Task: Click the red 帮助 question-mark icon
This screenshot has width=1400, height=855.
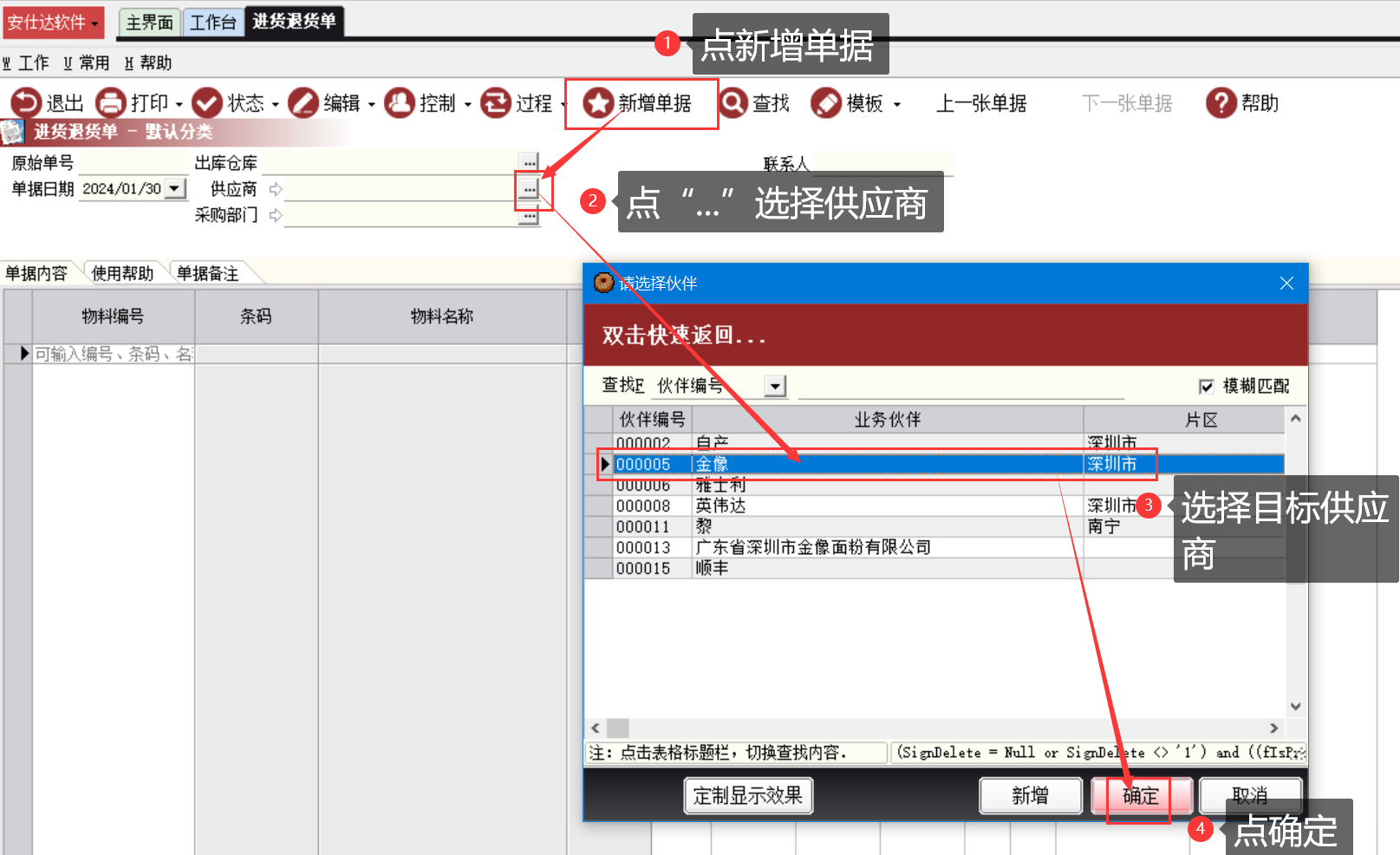Action: pyautogui.click(x=1221, y=103)
